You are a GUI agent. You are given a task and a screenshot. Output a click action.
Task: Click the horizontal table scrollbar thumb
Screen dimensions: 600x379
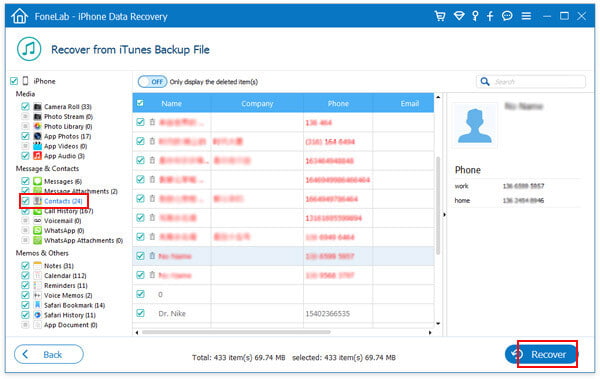click(236, 332)
